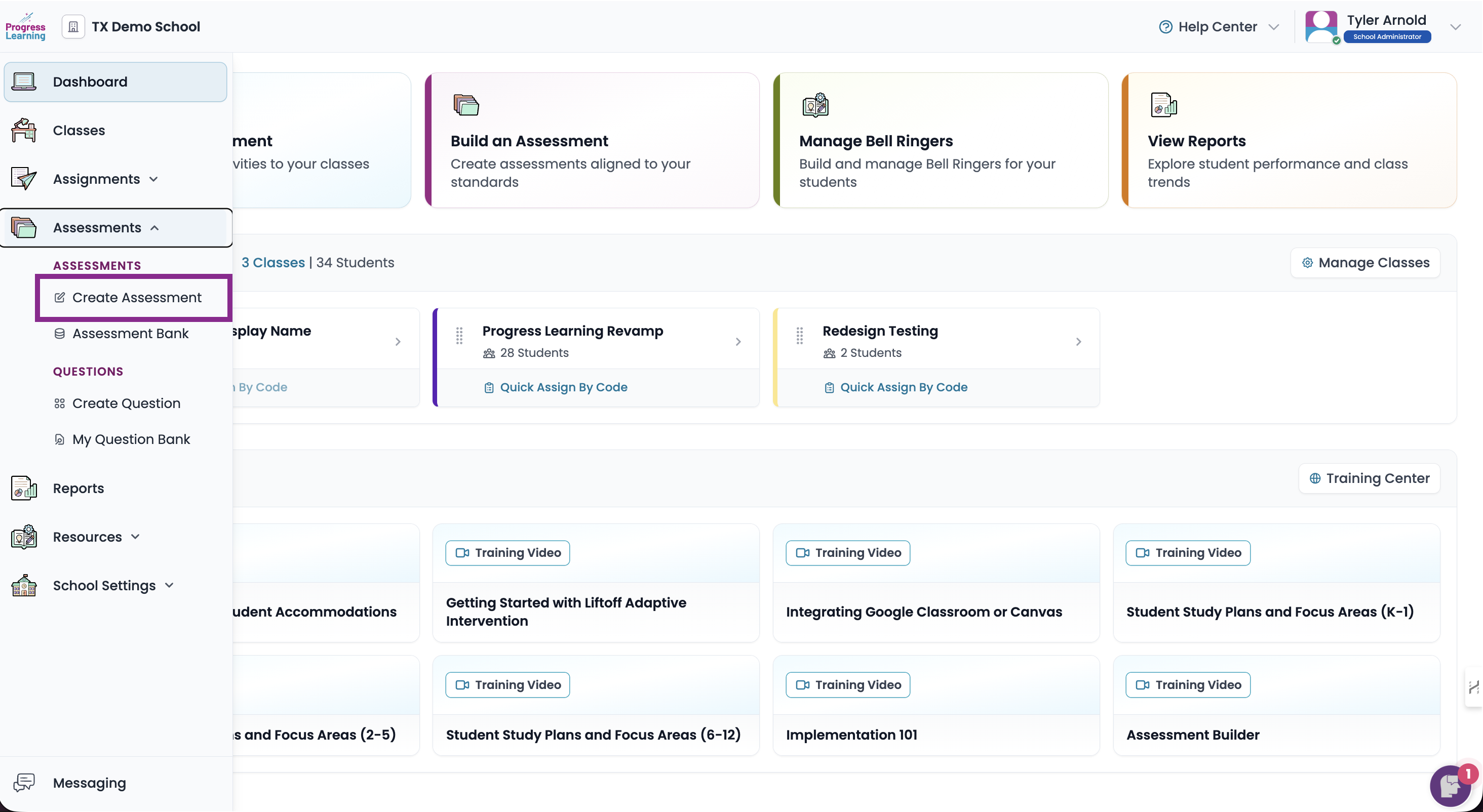Open the Manage Bell Ringers card

941,140
